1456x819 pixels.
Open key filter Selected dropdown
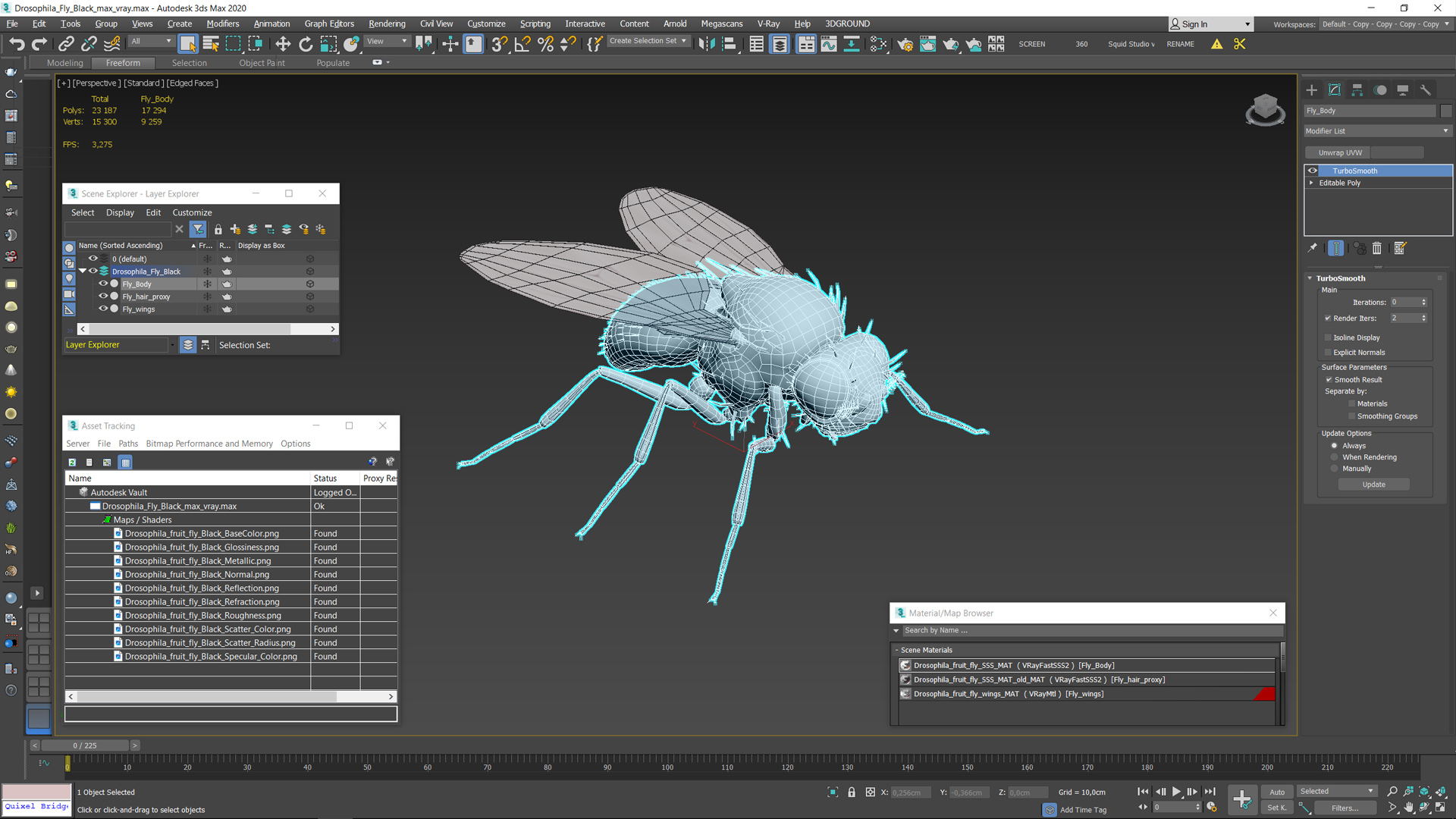point(1336,791)
